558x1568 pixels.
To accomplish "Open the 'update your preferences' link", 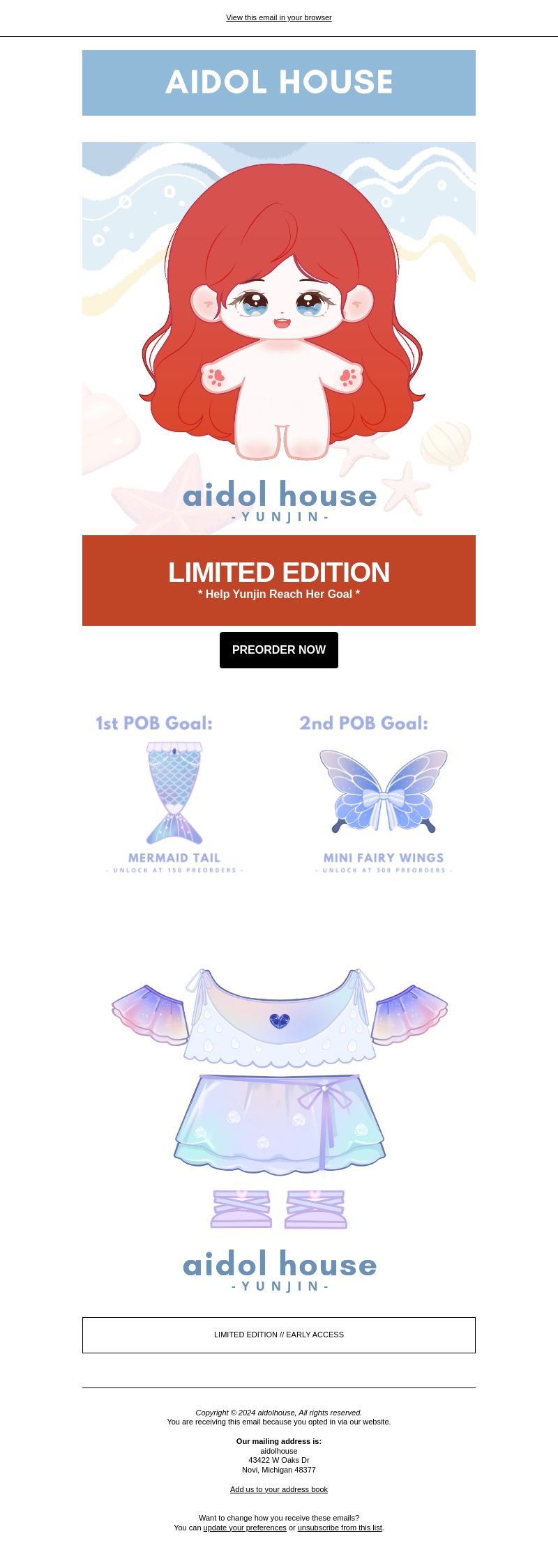I will pos(245,1528).
